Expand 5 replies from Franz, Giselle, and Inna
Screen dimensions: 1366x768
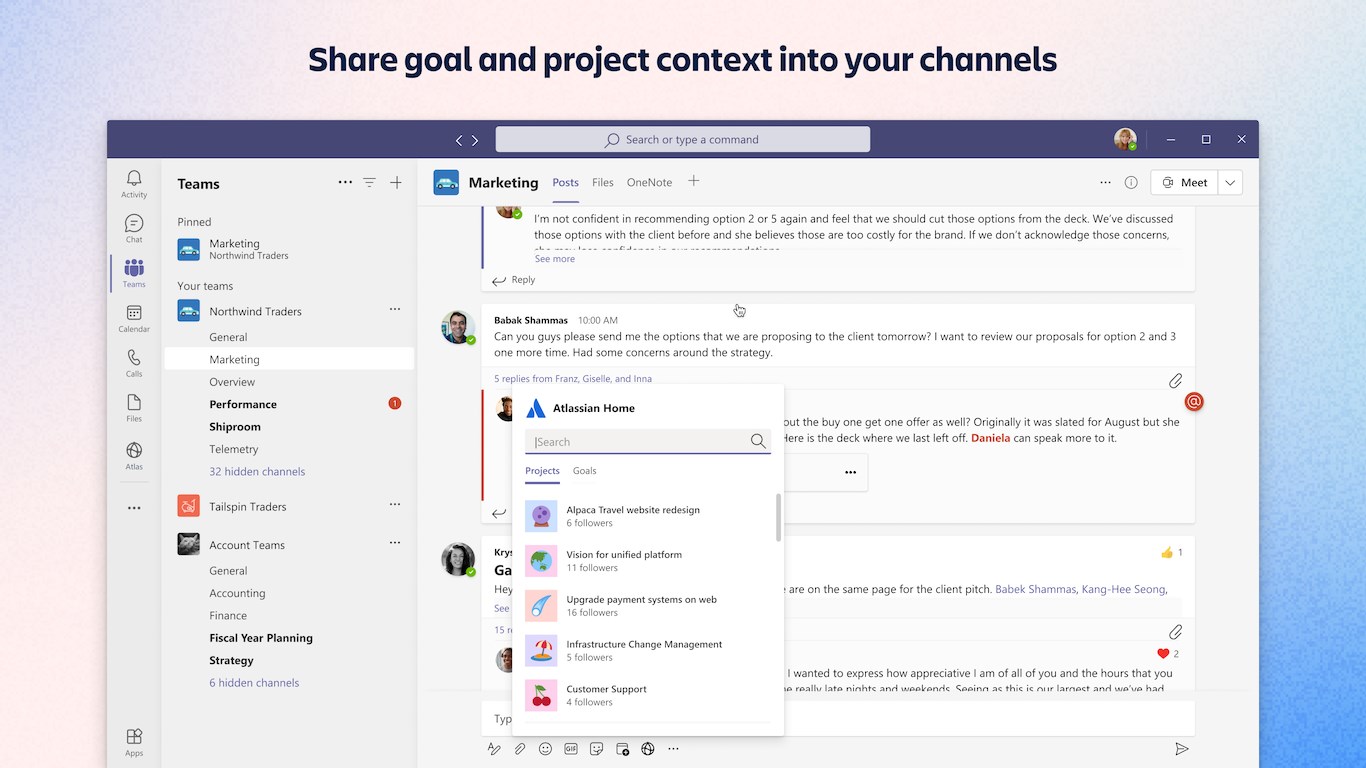coord(573,379)
